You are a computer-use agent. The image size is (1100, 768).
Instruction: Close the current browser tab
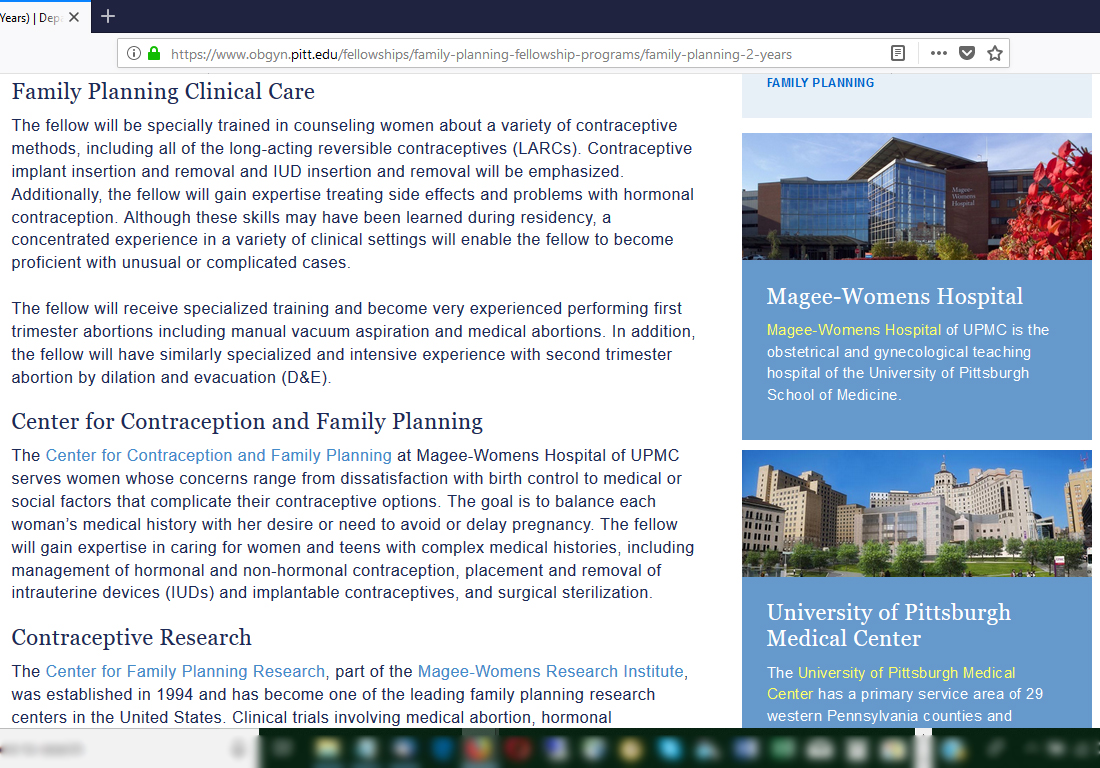pos(74,17)
